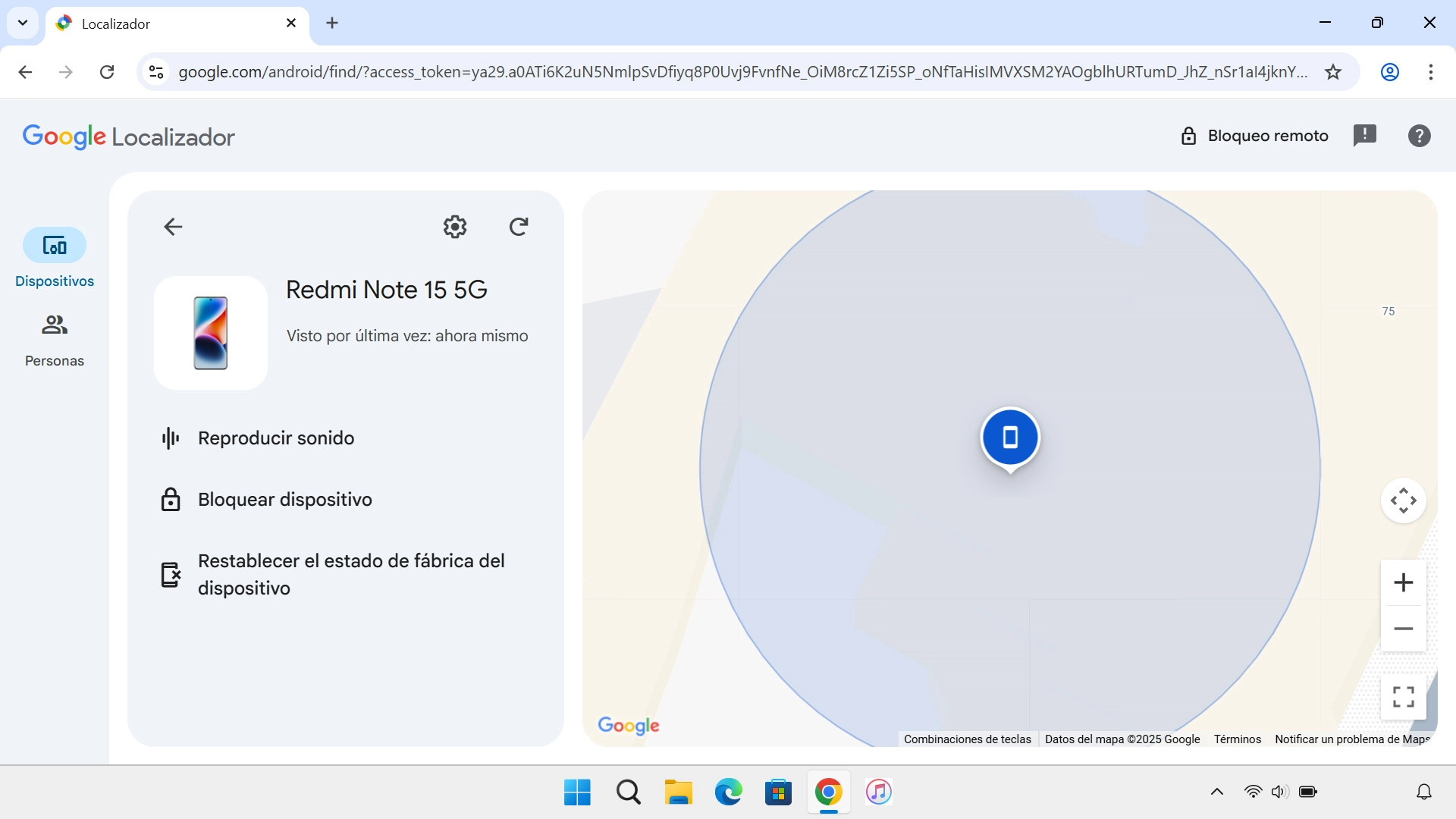Open the Términos link

pyautogui.click(x=1236, y=739)
